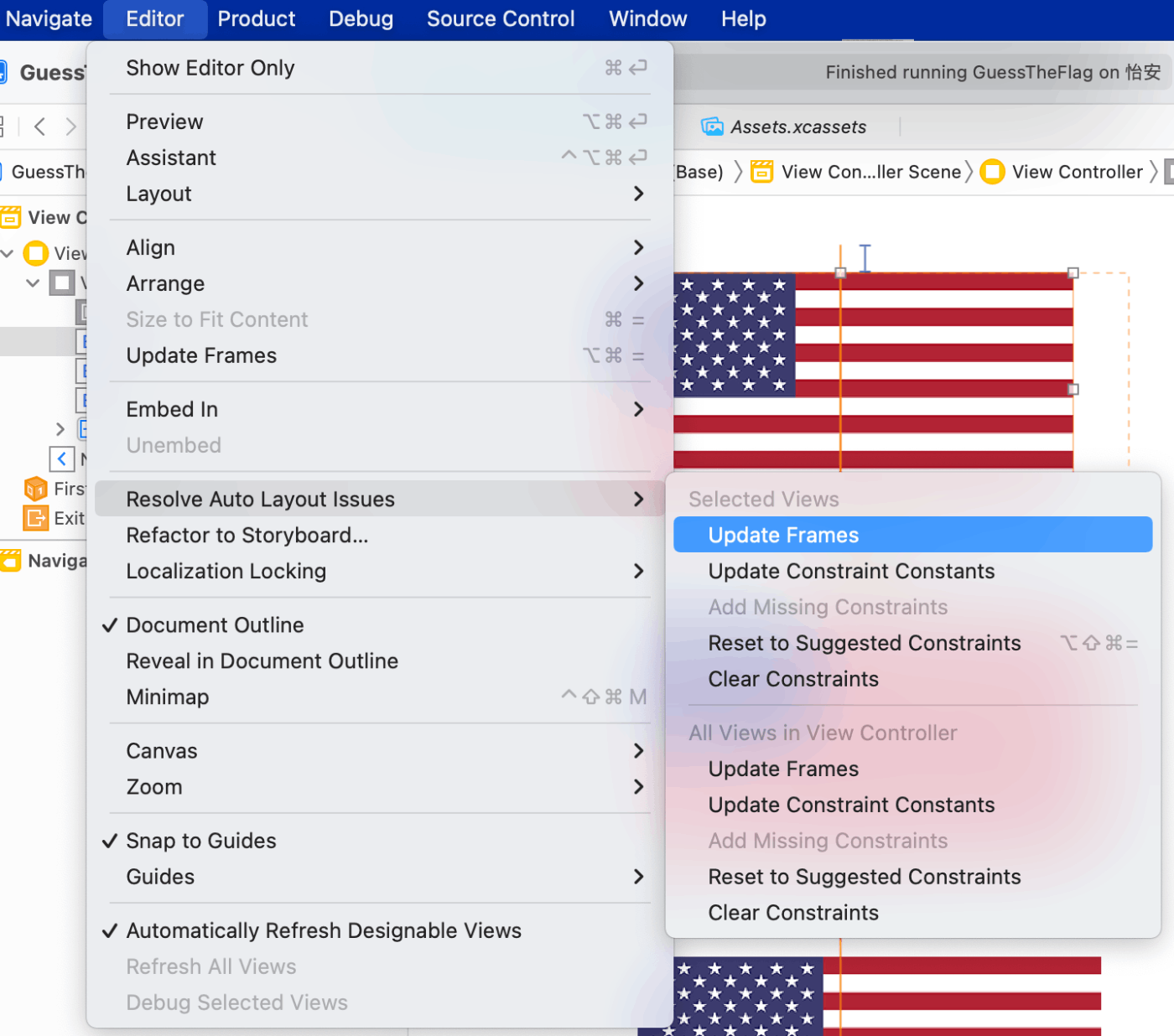Image resolution: width=1174 pixels, height=1036 pixels.
Task: Click the Assets.xcassets catalog icon
Action: coord(712,127)
